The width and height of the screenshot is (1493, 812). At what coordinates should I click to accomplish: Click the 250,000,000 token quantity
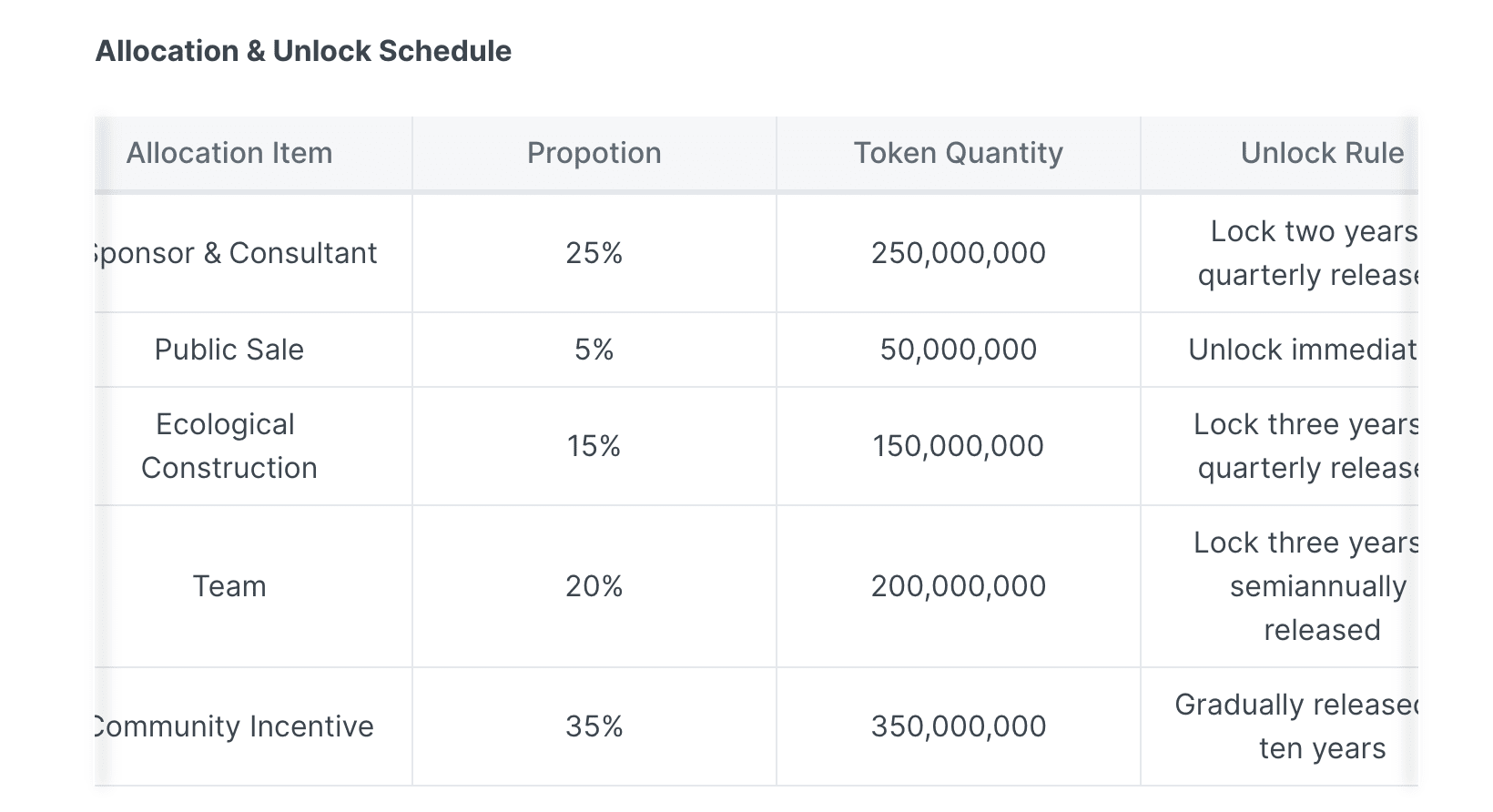(x=958, y=253)
